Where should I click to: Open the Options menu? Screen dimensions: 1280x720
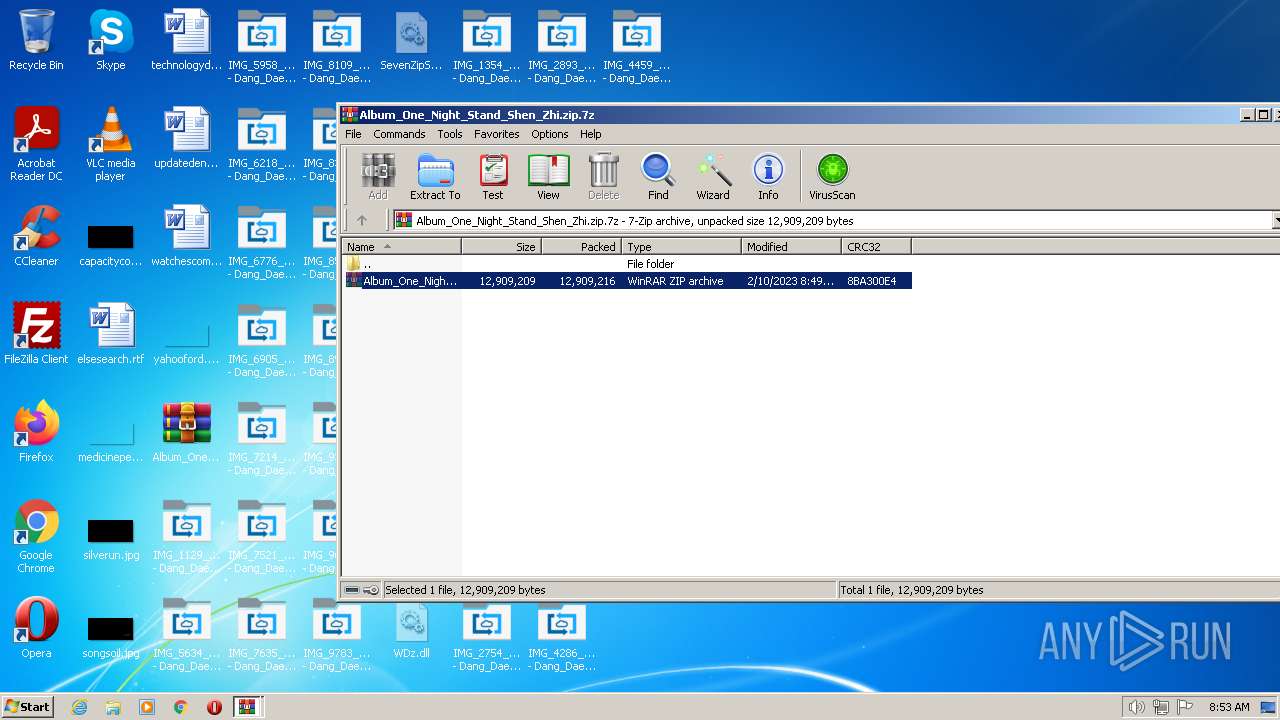tap(549, 134)
